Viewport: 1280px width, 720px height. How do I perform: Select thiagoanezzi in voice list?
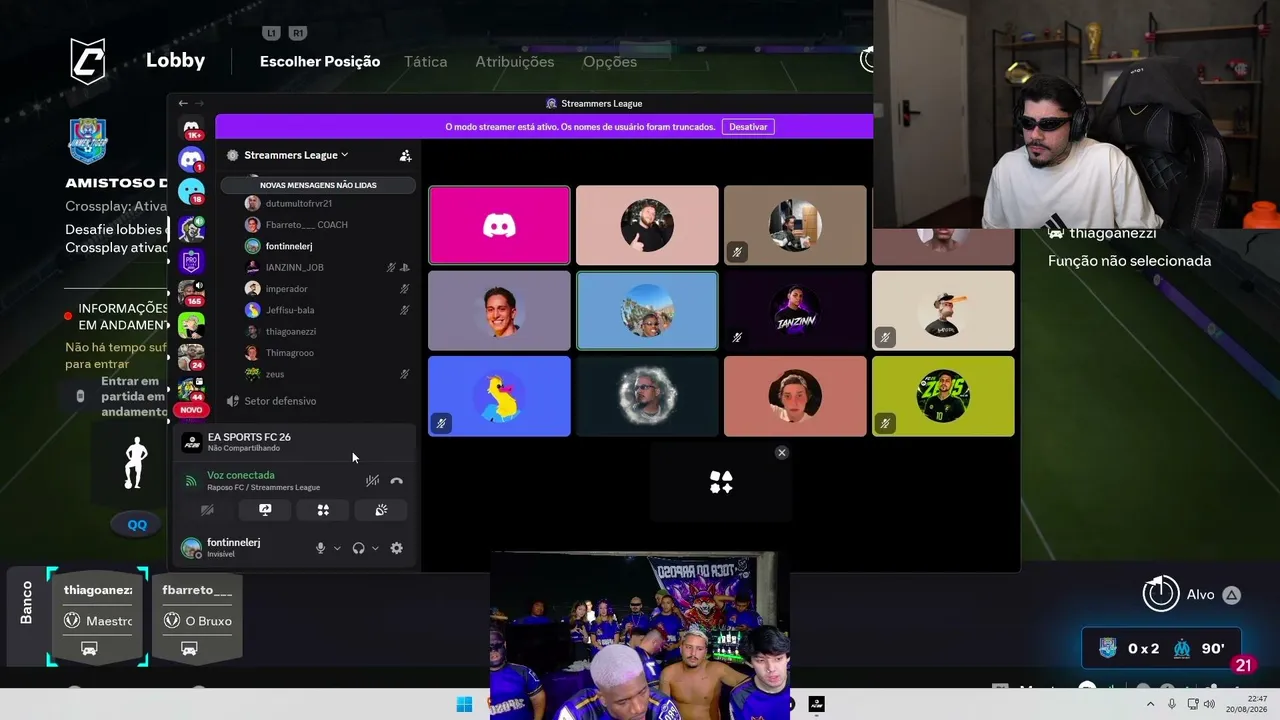click(291, 331)
